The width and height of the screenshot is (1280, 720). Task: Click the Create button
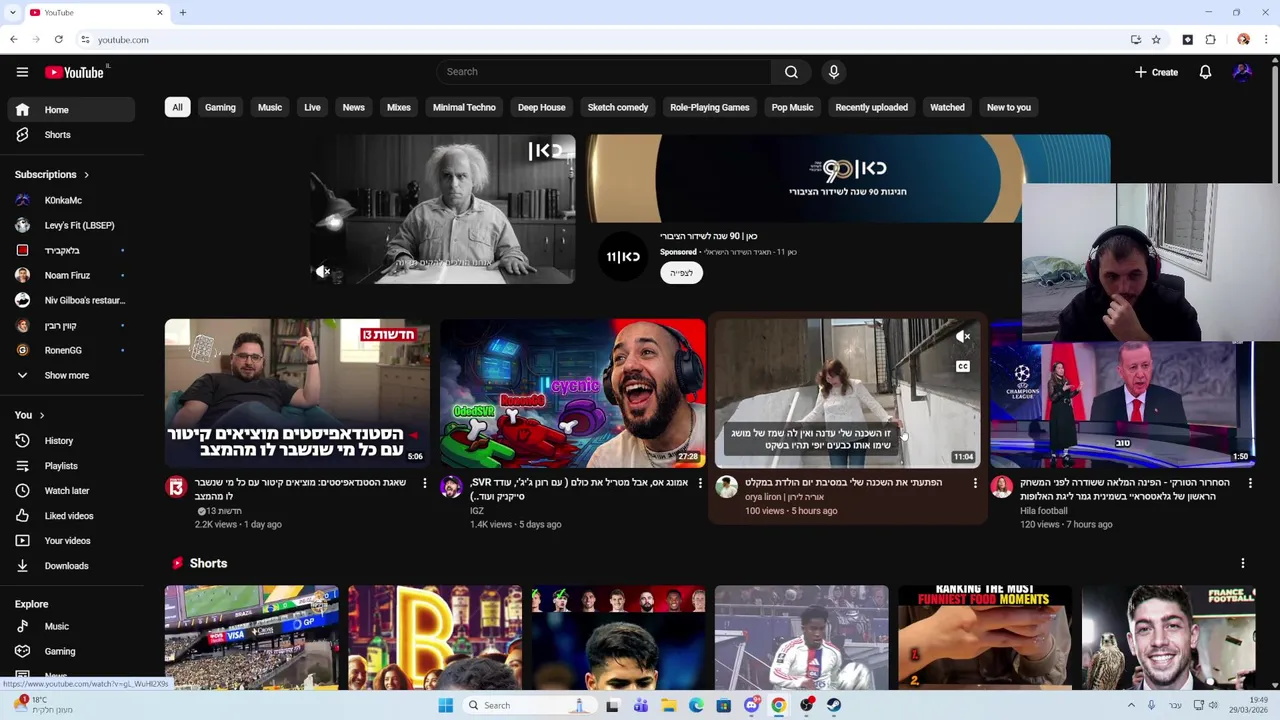click(x=1156, y=72)
